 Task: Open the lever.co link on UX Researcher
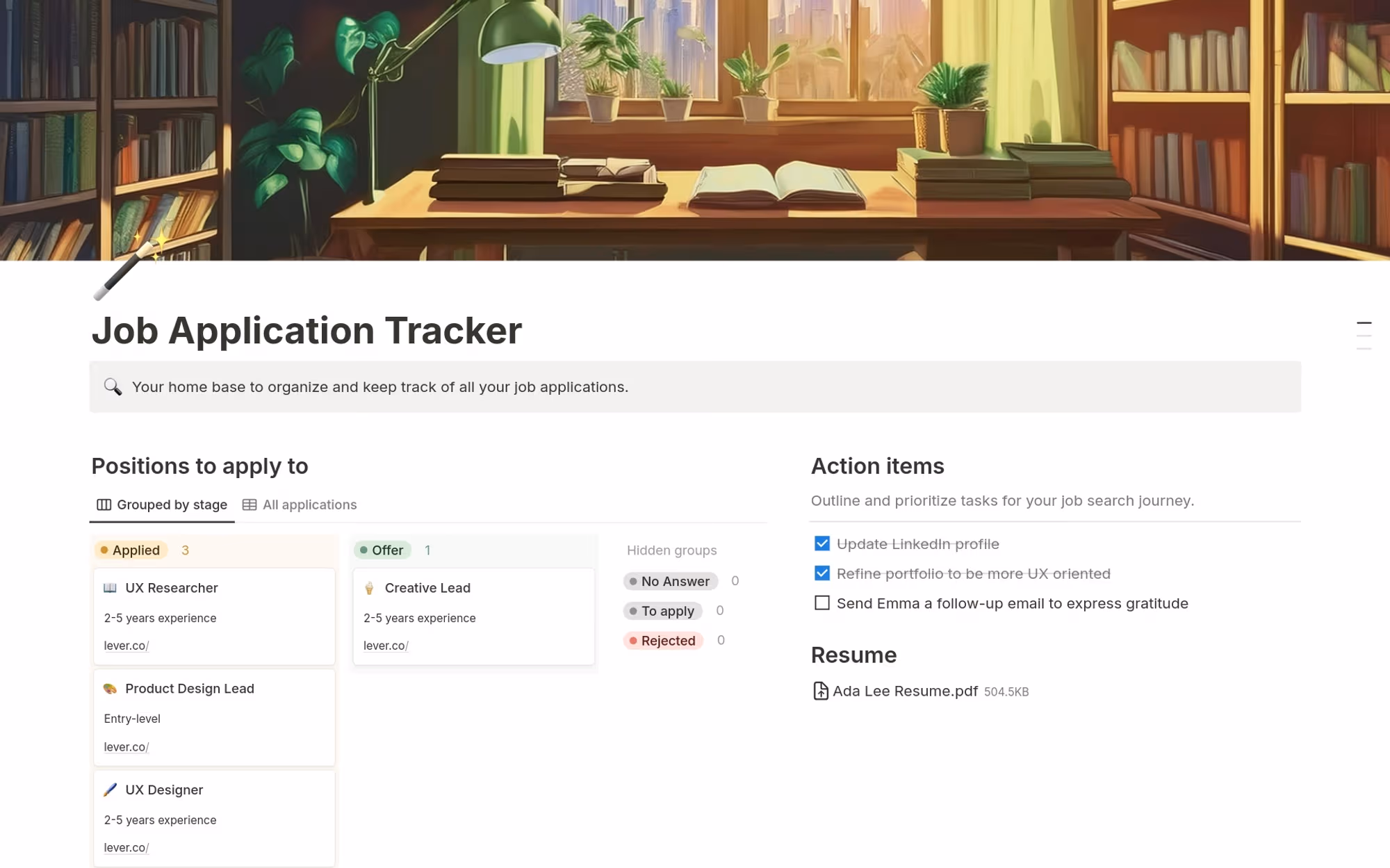125,646
